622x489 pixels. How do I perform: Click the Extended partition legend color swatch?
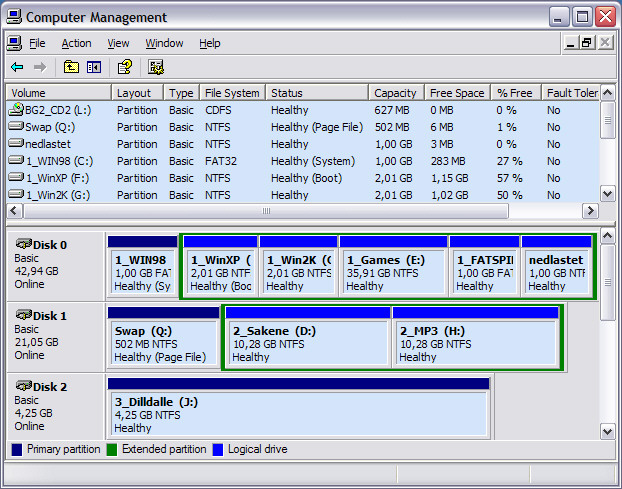(x=112, y=450)
